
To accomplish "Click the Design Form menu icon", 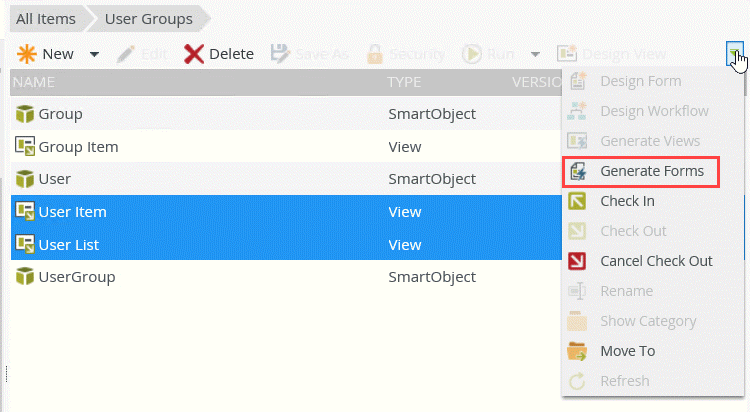I will click(577, 81).
